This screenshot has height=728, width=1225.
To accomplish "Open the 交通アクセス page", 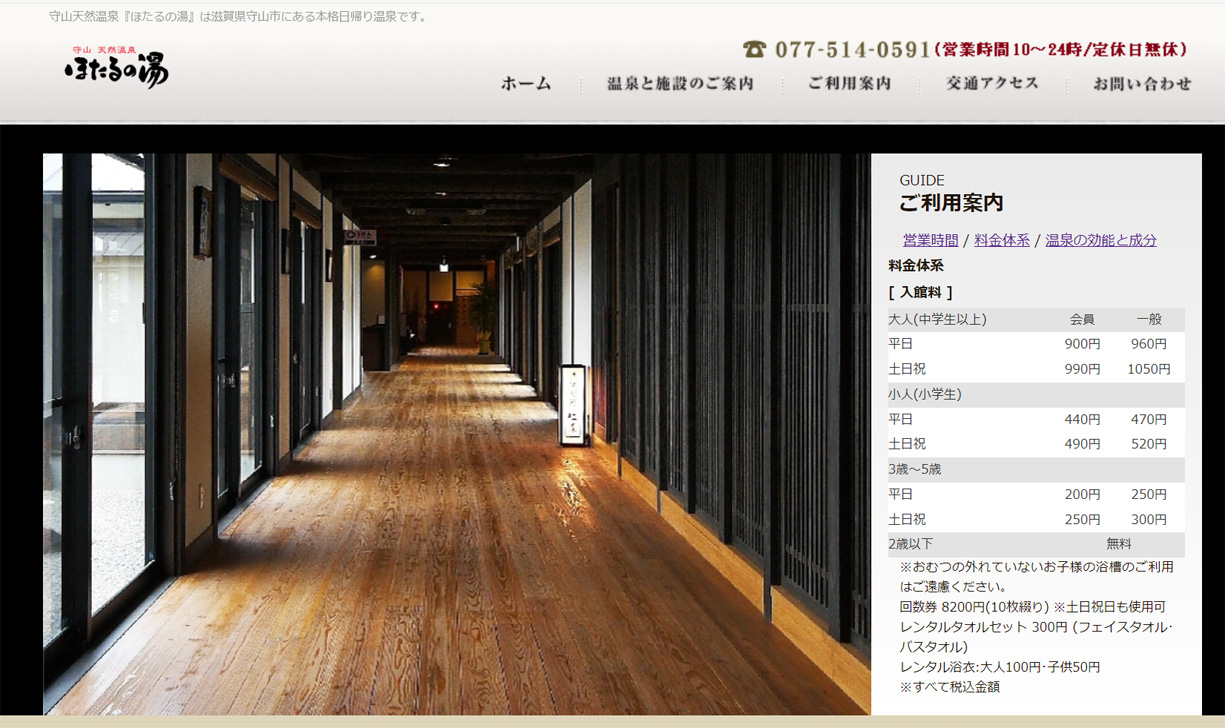I will [x=992, y=84].
